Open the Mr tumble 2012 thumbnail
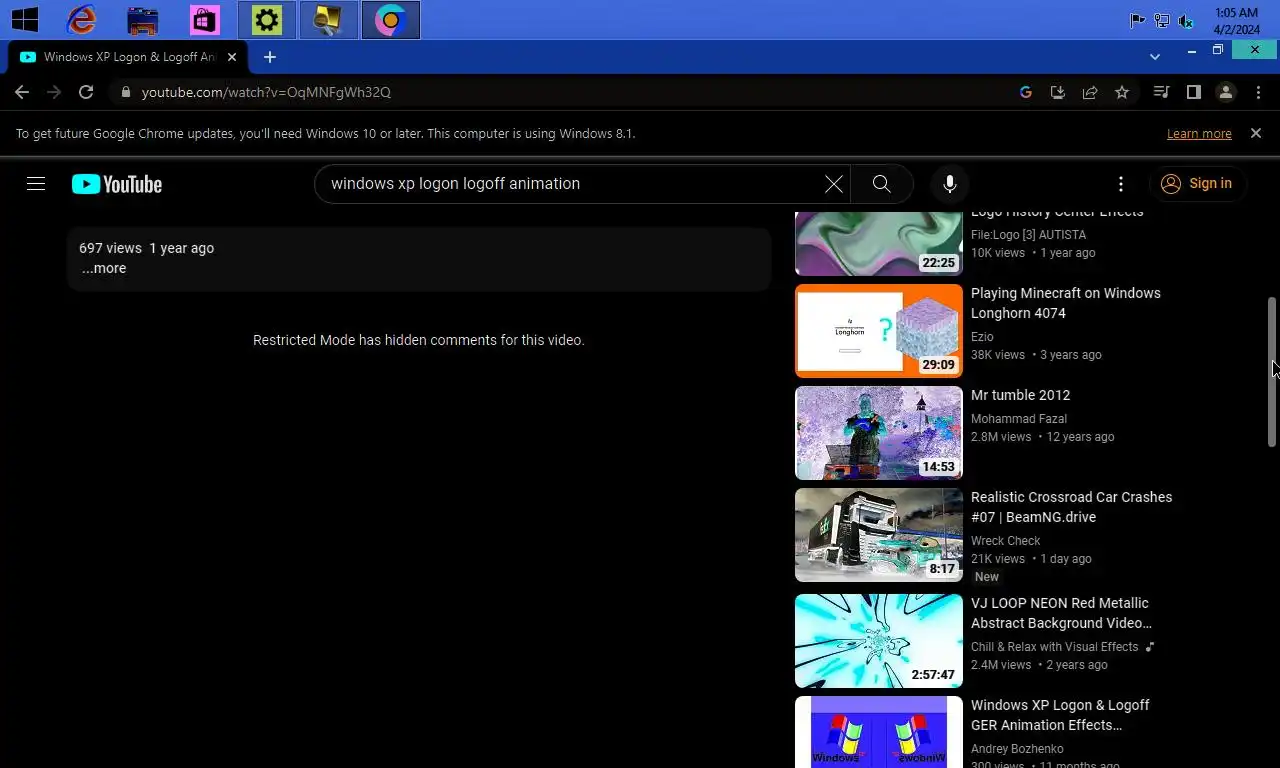The image size is (1280, 768). (878, 433)
